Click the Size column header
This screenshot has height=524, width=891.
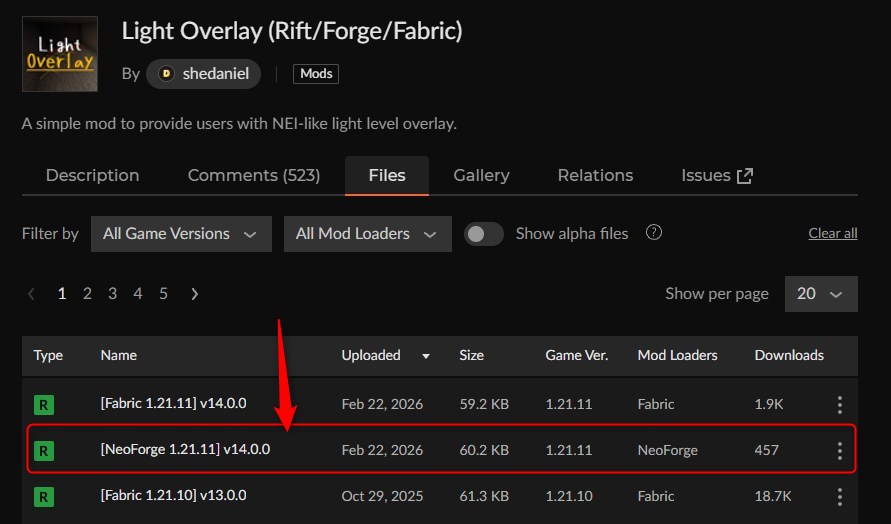472,355
